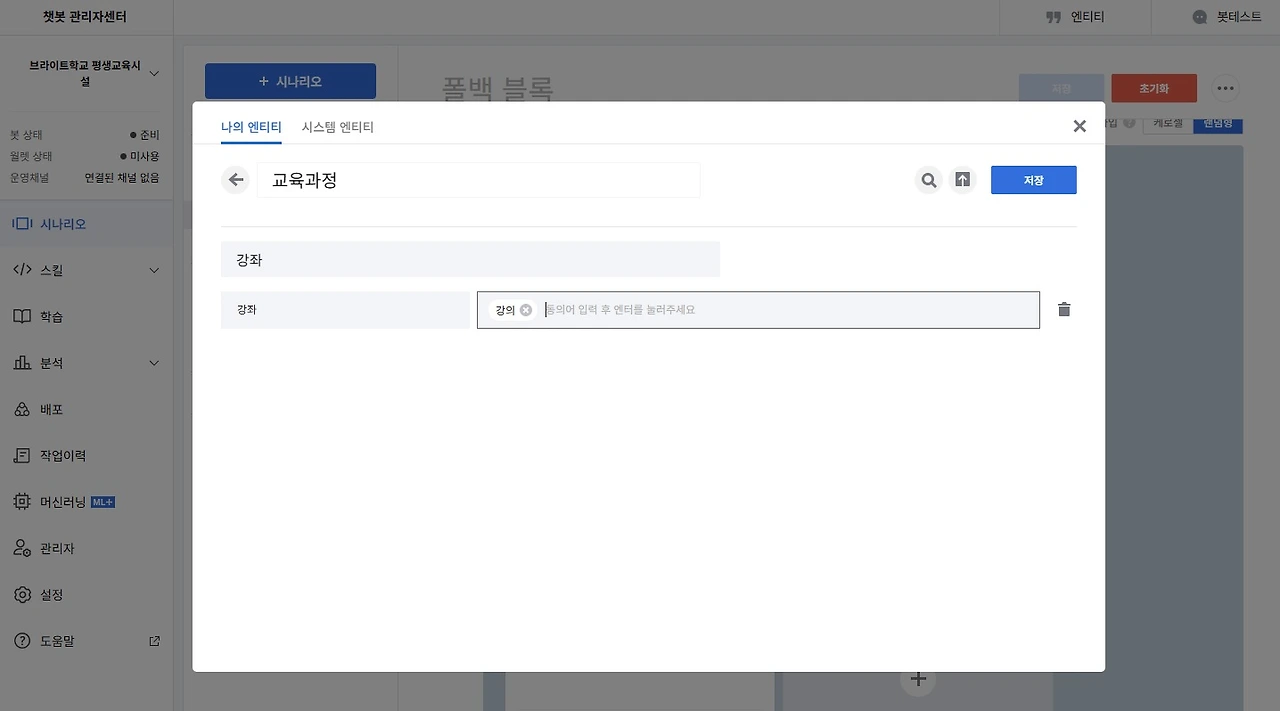Click the external link icon next to 도움말
The width and height of the screenshot is (1280, 711).
154,641
